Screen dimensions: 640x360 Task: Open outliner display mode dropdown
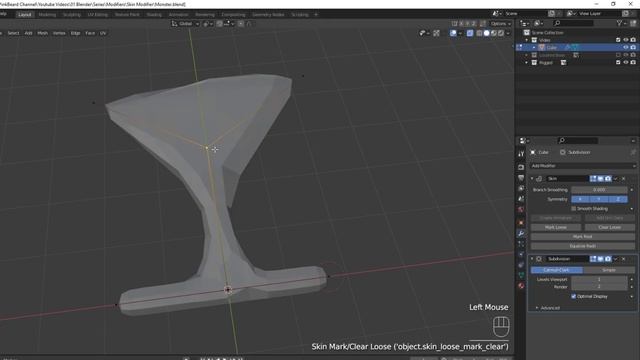coord(540,24)
